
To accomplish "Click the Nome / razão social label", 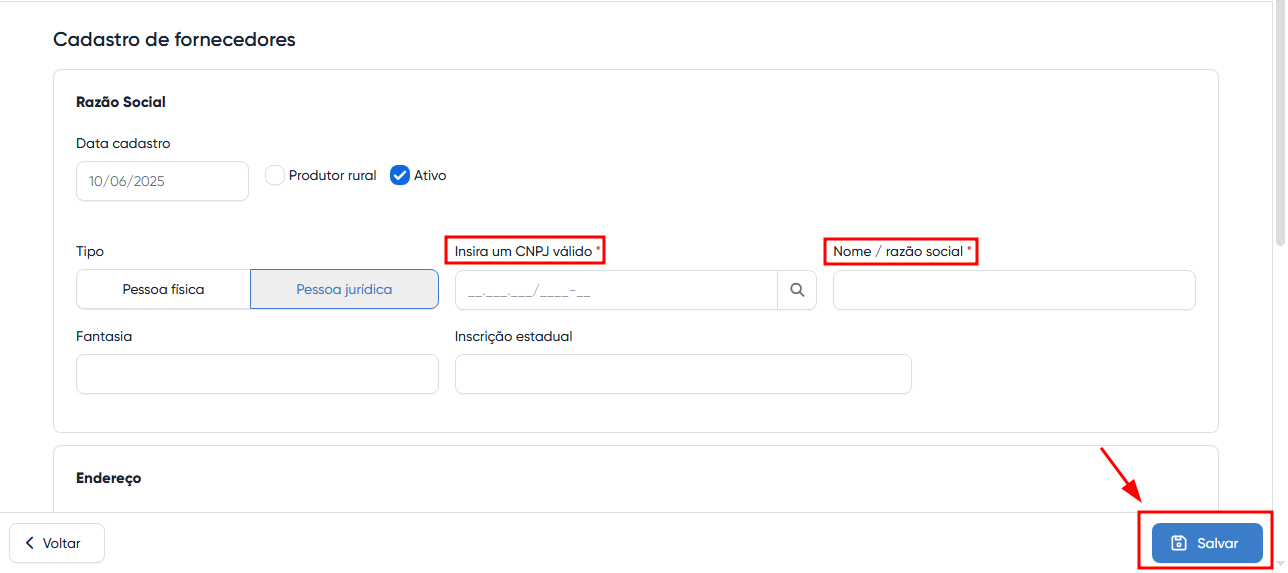I will (x=897, y=252).
